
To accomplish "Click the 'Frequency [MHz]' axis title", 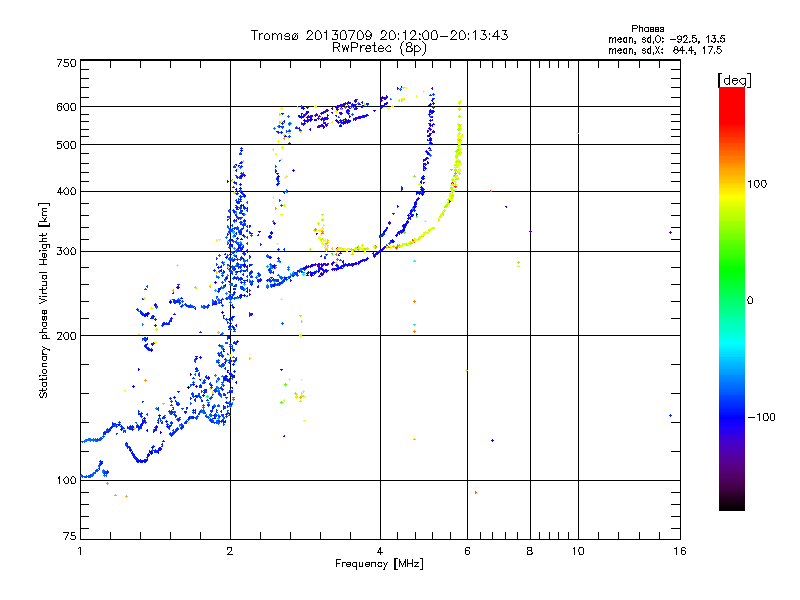I will 379,564.
